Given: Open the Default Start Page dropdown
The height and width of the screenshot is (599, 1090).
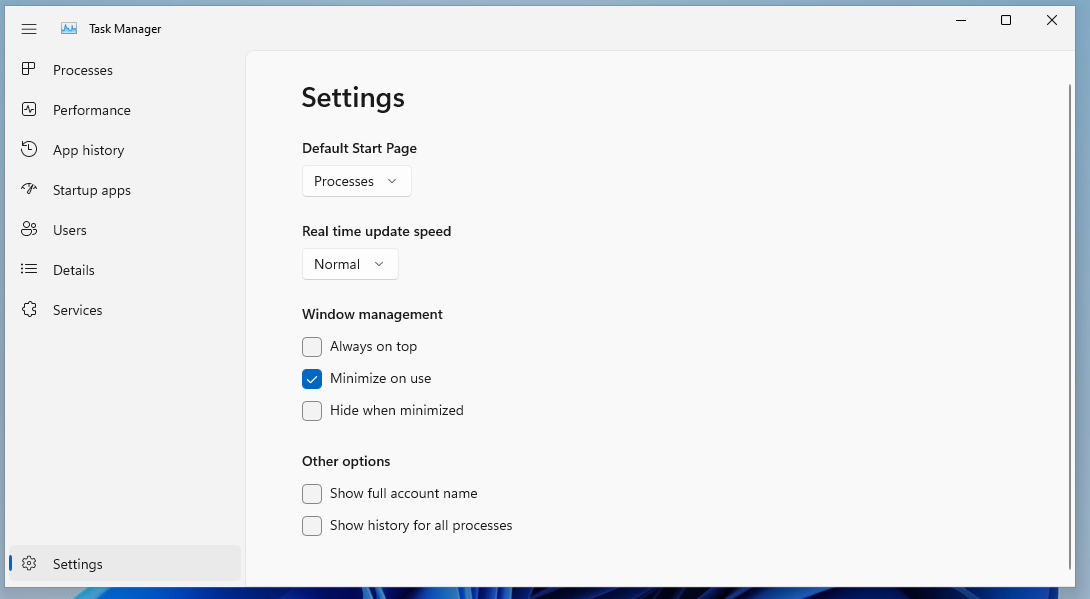Looking at the screenshot, I should pyautogui.click(x=356, y=181).
